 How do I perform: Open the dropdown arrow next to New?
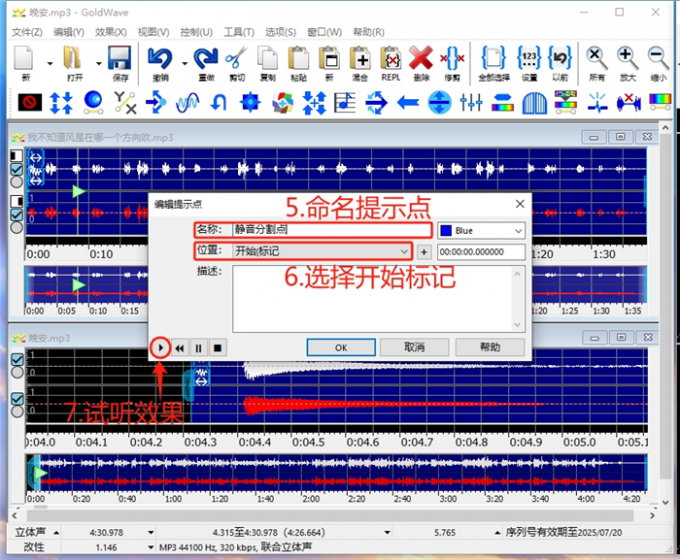click(50, 63)
